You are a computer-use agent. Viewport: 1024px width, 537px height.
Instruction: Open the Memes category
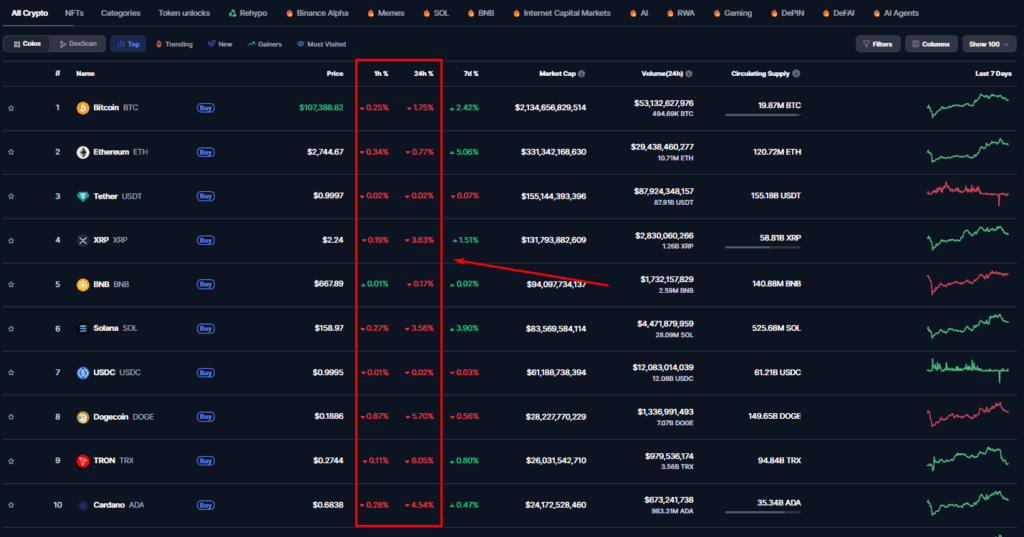coord(386,13)
